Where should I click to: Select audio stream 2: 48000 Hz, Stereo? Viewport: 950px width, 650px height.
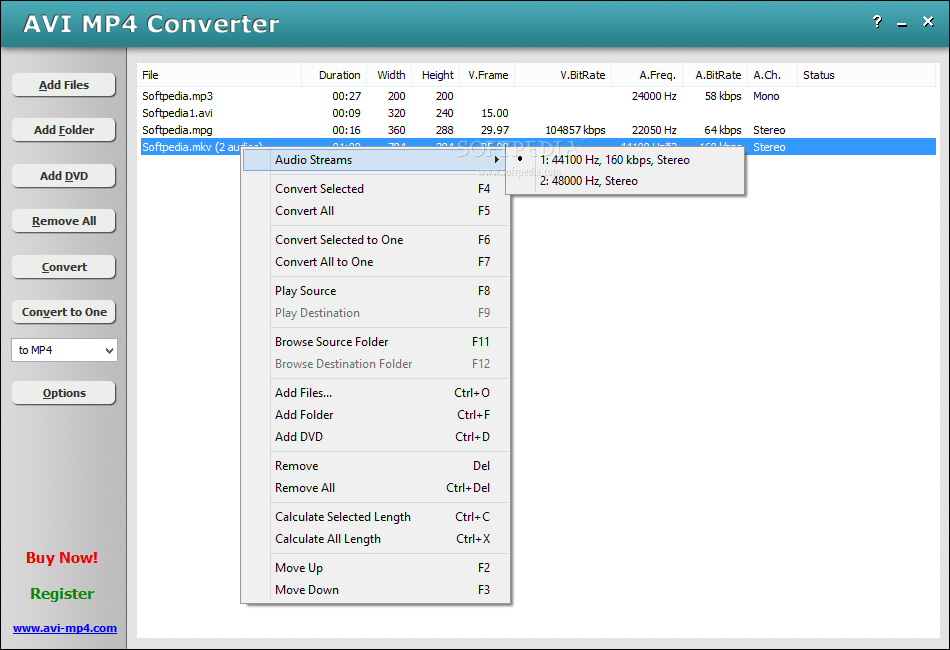[624, 181]
